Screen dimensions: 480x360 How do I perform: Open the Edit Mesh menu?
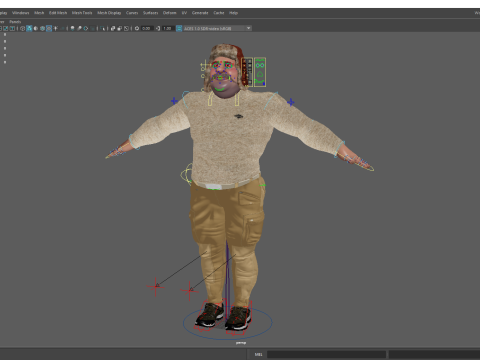tap(58, 13)
